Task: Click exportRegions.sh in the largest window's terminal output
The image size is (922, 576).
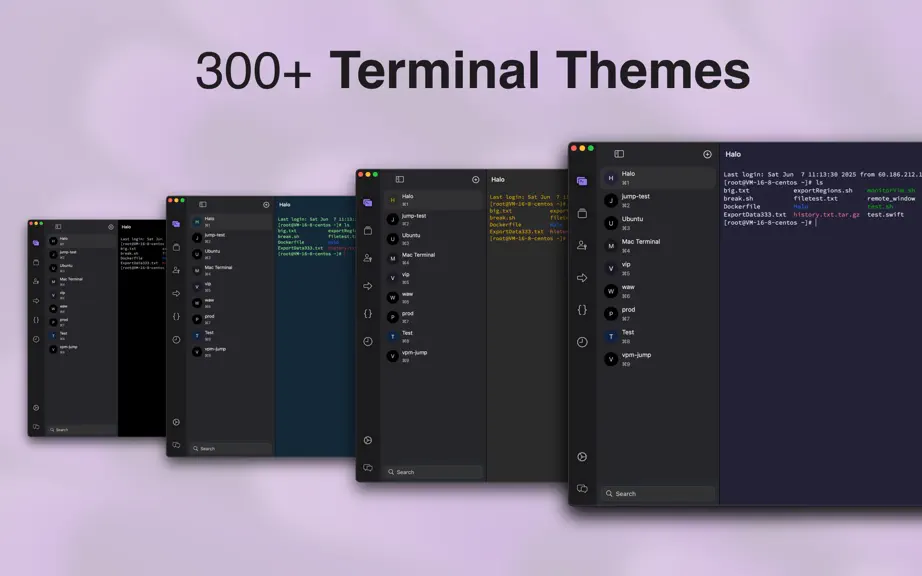Action: [x=823, y=190]
